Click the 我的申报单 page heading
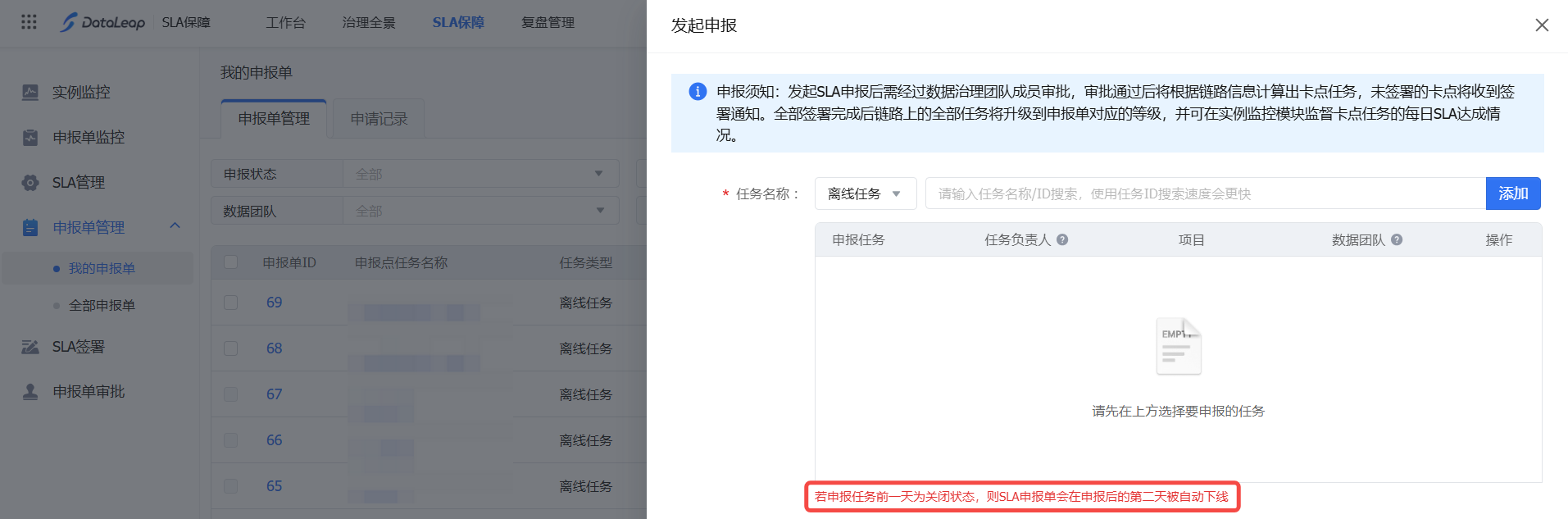The image size is (1568, 519). point(257,72)
